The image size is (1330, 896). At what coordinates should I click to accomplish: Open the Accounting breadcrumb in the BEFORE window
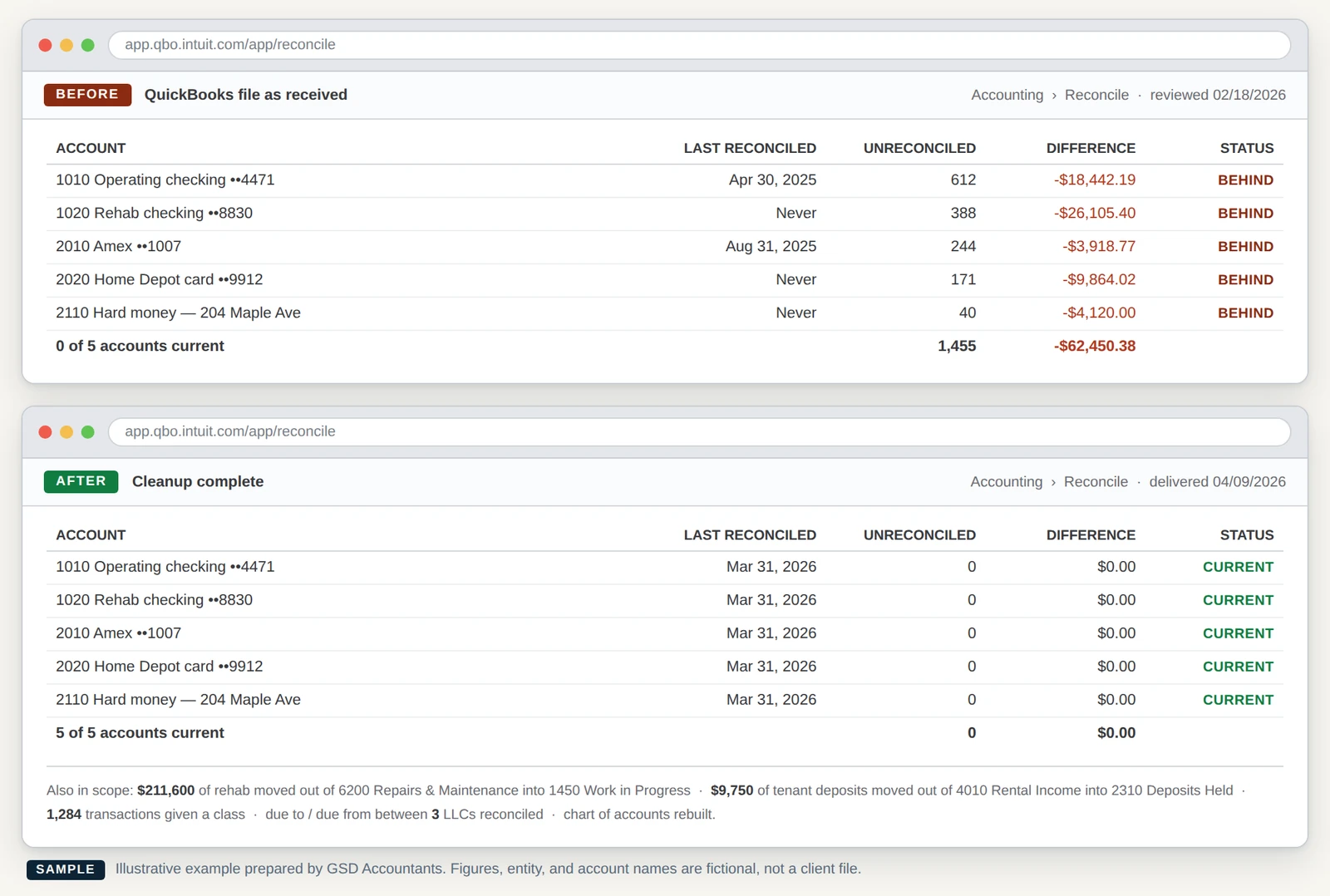click(x=1007, y=95)
